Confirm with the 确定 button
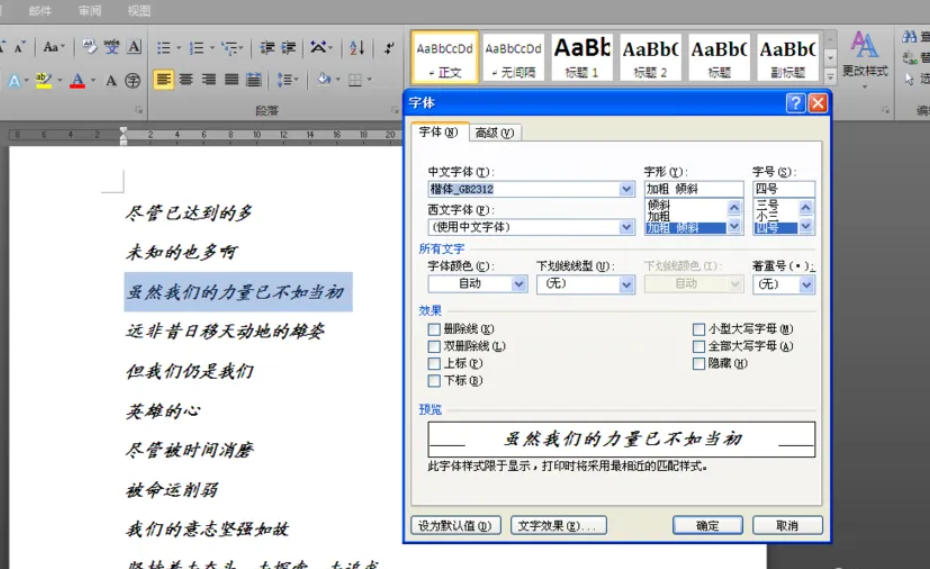The height and width of the screenshot is (569, 930). tap(707, 526)
